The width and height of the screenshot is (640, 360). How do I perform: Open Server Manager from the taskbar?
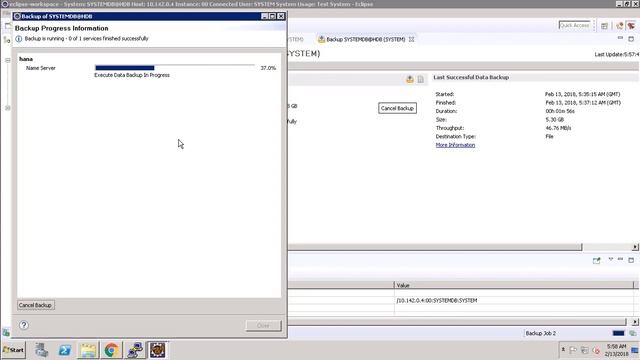[x=42, y=350]
